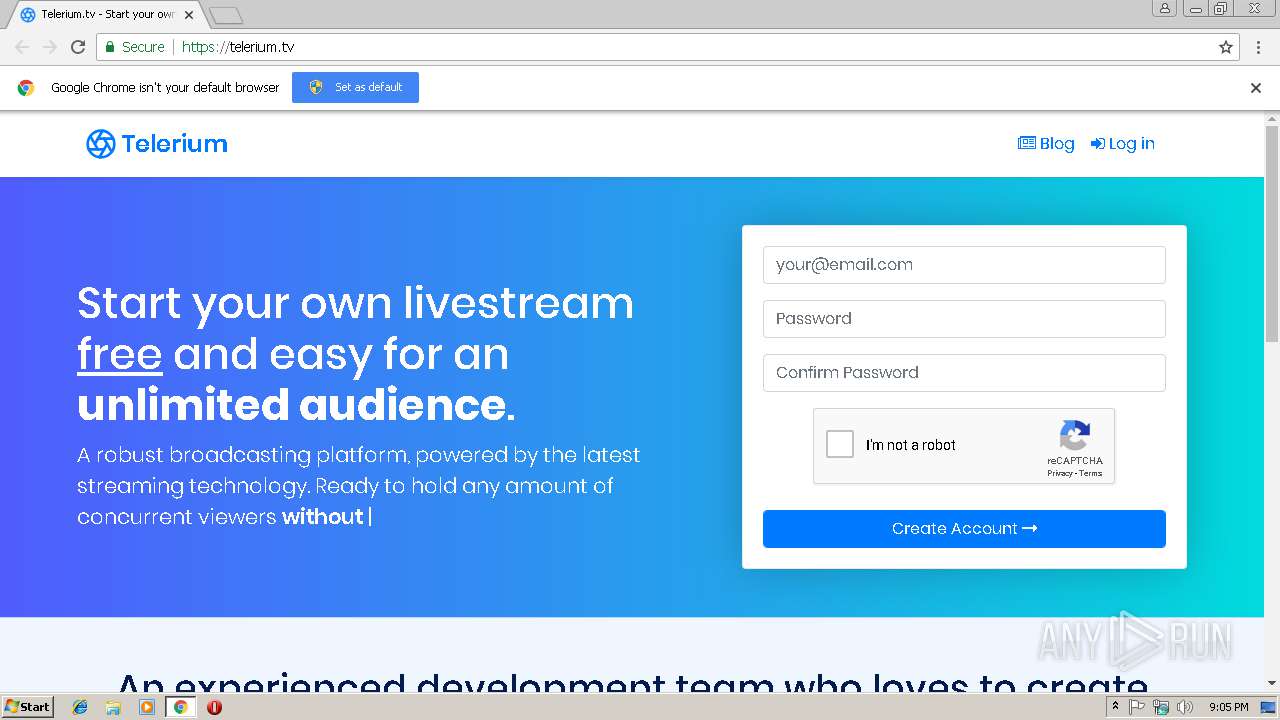1280x720 pixels.
Task: Open the Windows Start menu
Action: tap(27, 706)
